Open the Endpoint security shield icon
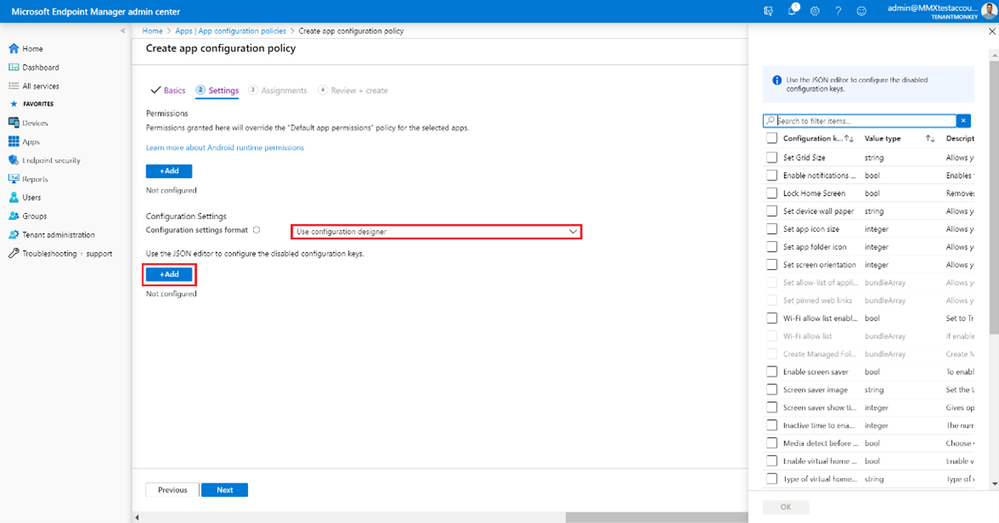The width and height of the screenshot is (999, 523). pyautogui.click(x=13, y=160)
